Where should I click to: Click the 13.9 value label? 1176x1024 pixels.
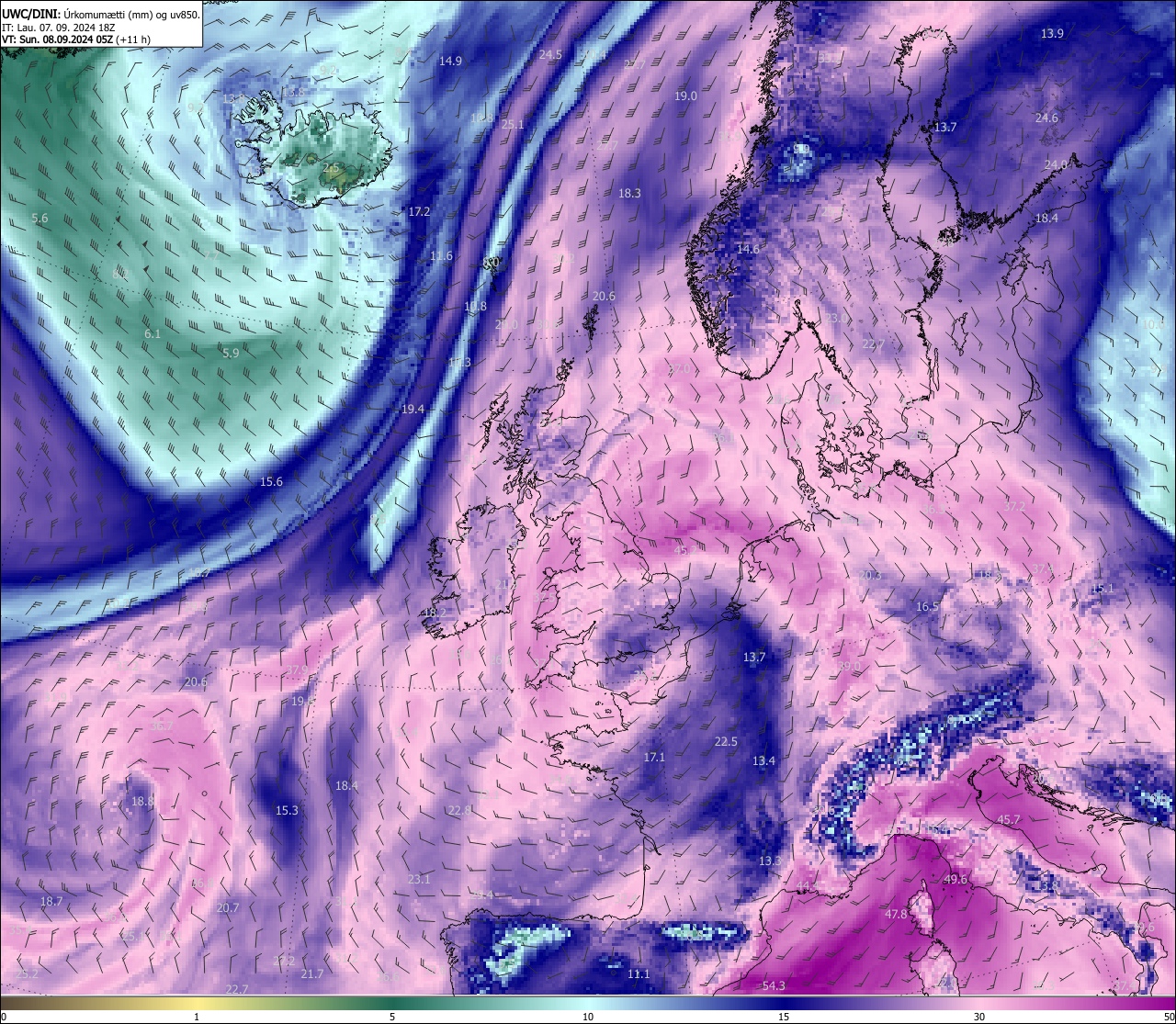click(1052, 34)
